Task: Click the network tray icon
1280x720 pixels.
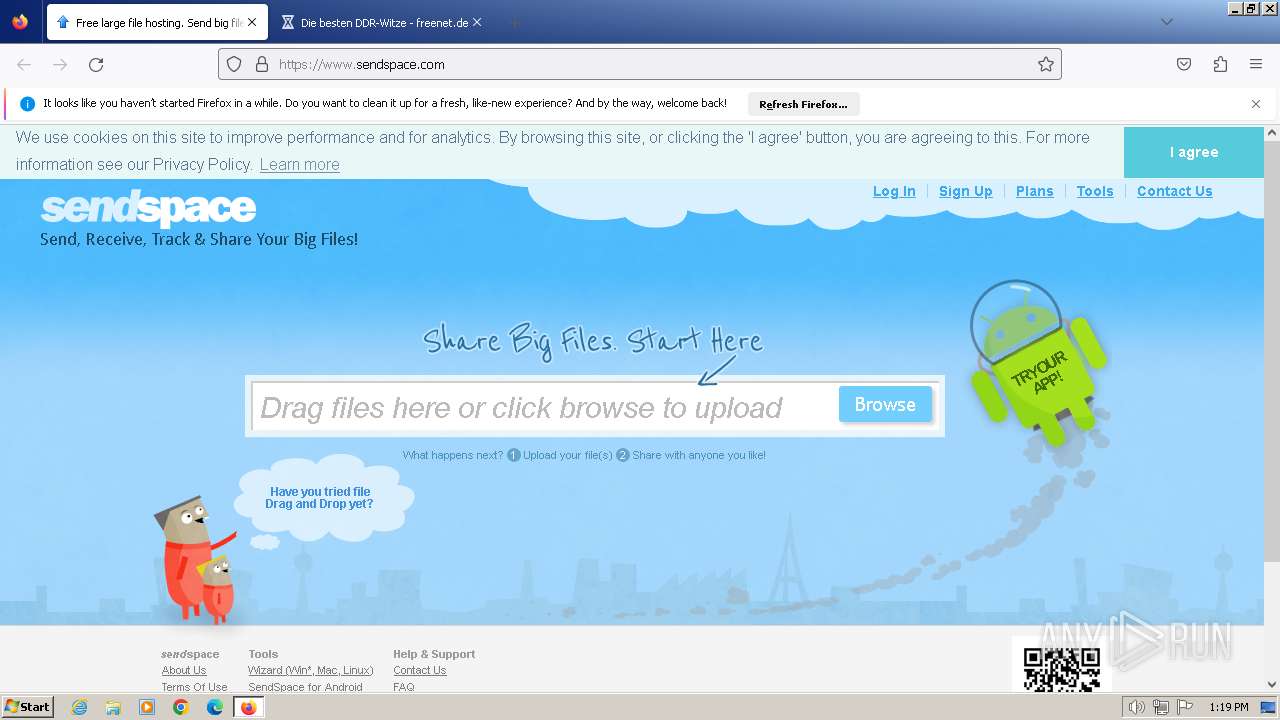Action: (1161, 707)
